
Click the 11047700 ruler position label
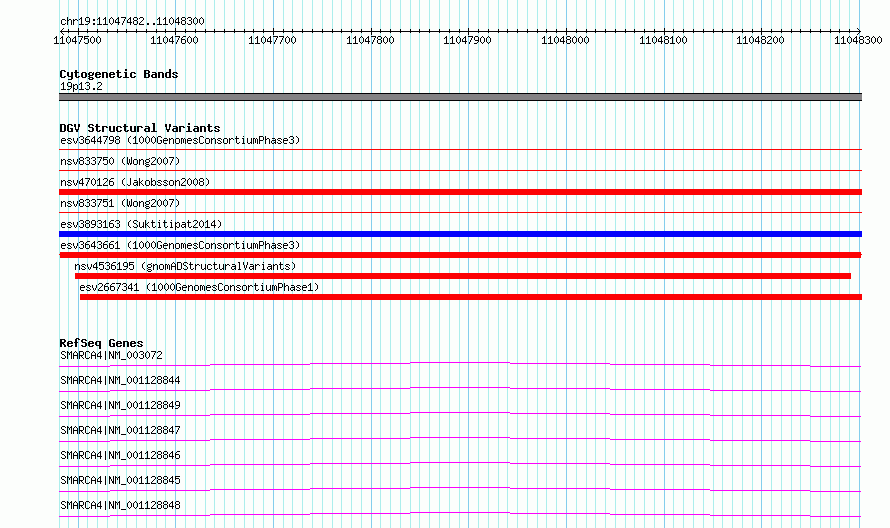(x=272, y=40)
